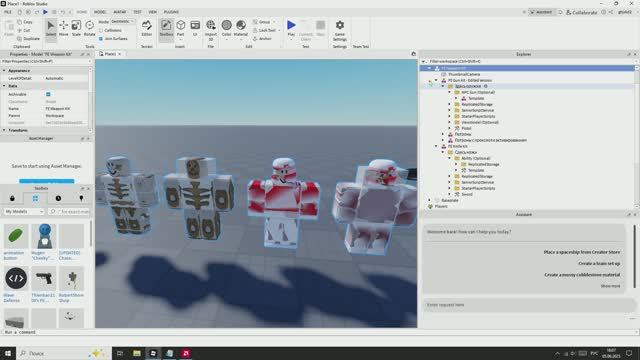640x360 pixels.
Task: Open Toolbox Creations tab icon
Action: click(x=81, y=198)
